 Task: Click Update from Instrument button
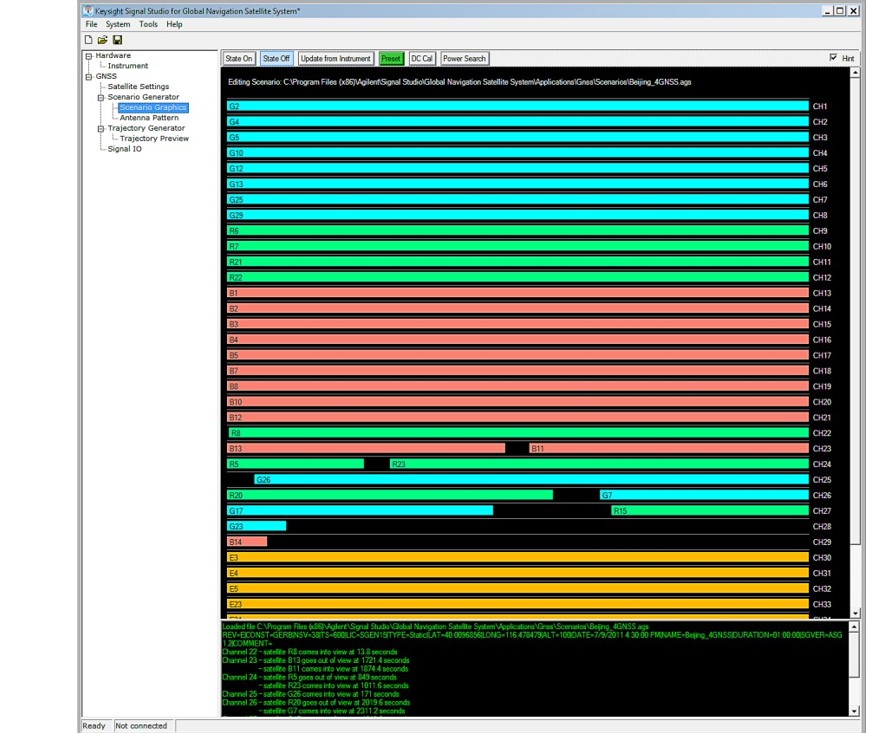pyautogui.click(x=336, y=59)
